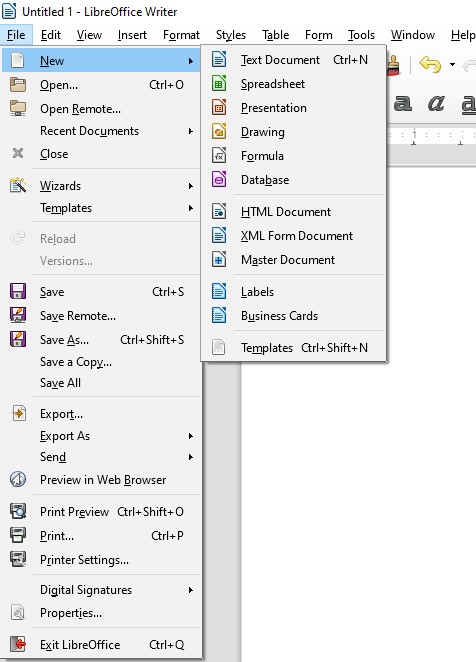Select Properties... menu entry

tap(101, 613)
